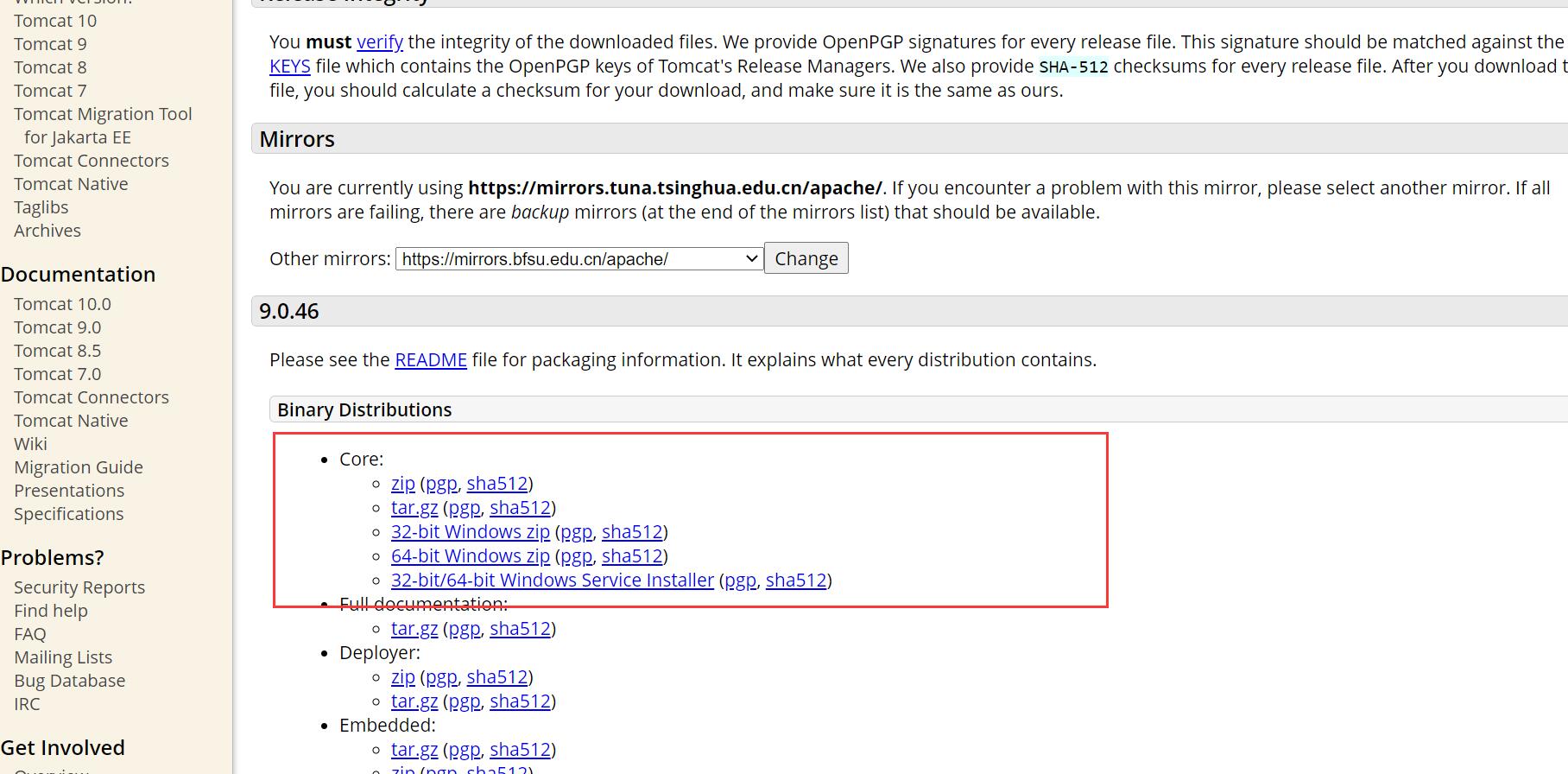Open Tomcat Connectors under Download section
The width and height of the screenshot is (1568, 774).
[x=92, y=161]
